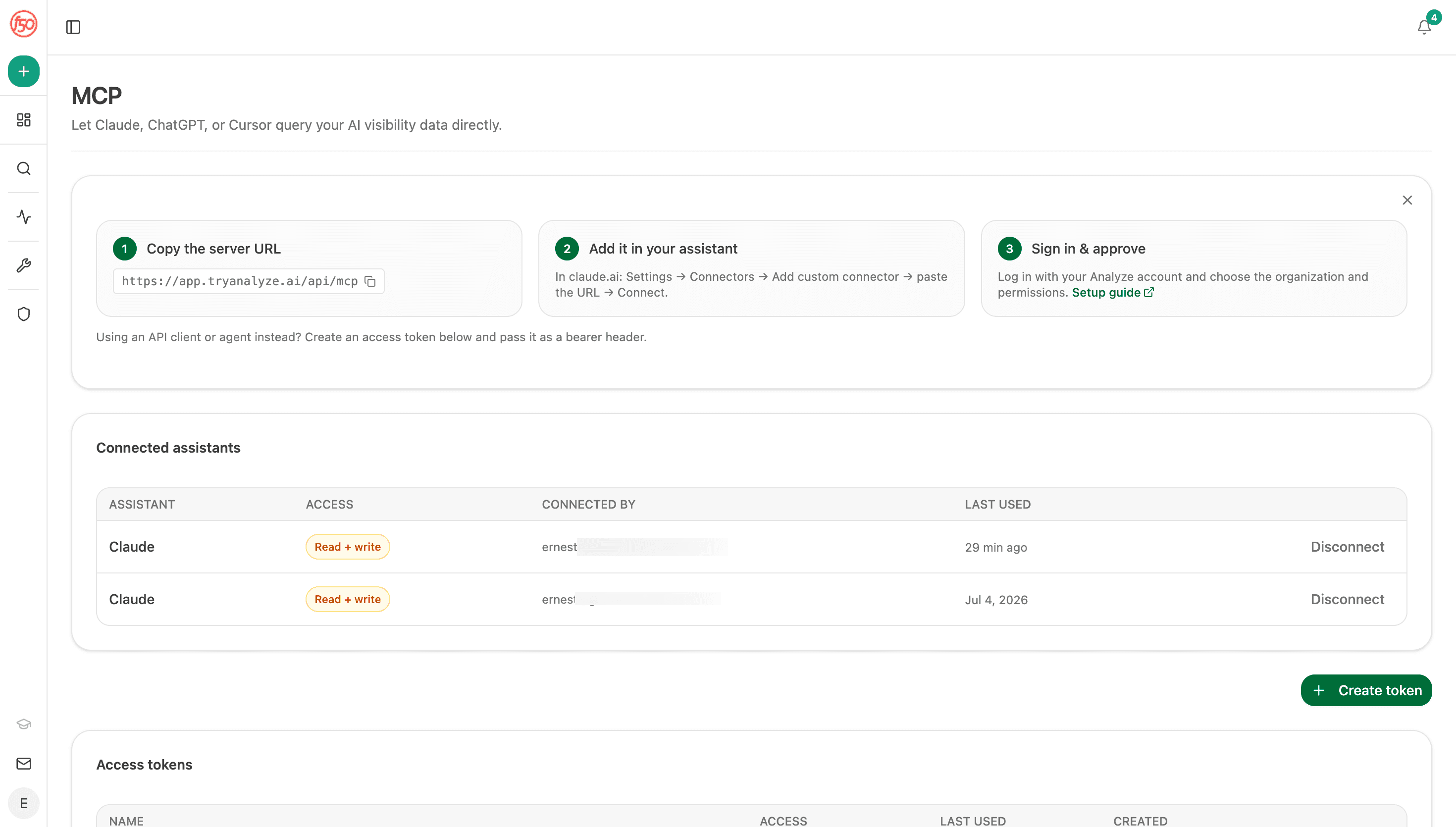Open the notifications bell
This screenshot has height=827, width=1456.
(1424, 27)
